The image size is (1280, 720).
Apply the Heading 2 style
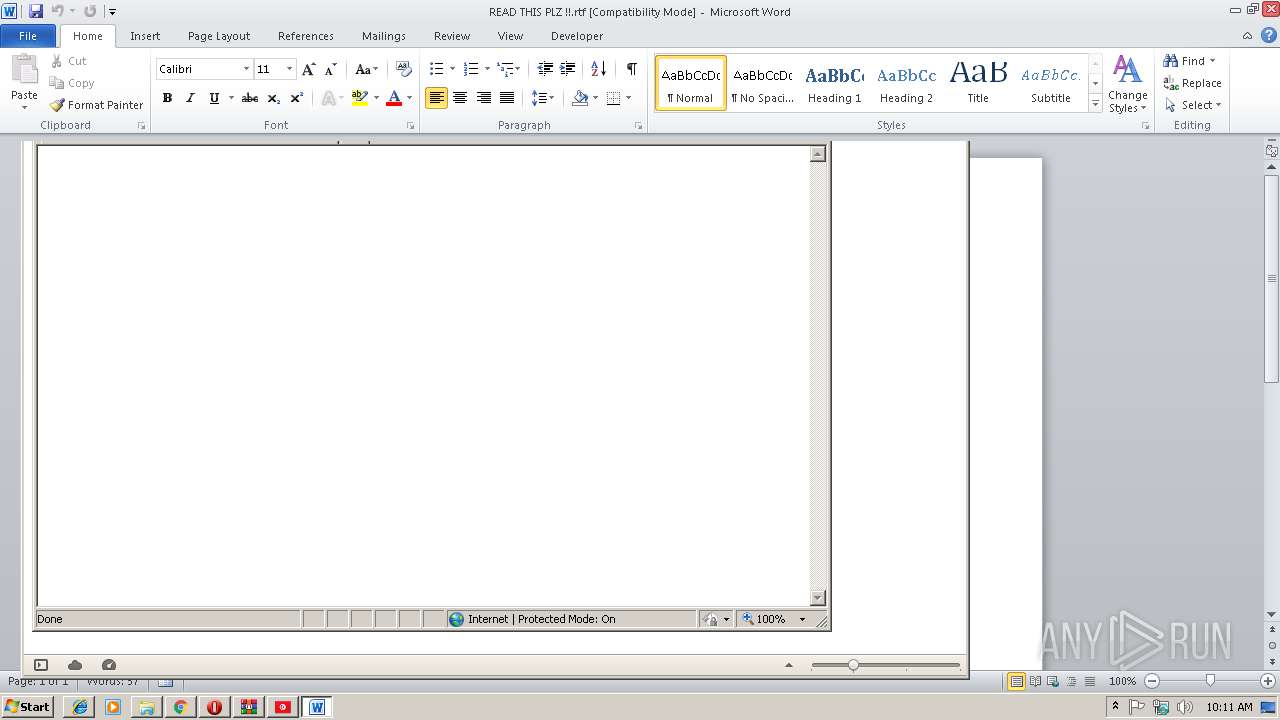coord(906,83)
